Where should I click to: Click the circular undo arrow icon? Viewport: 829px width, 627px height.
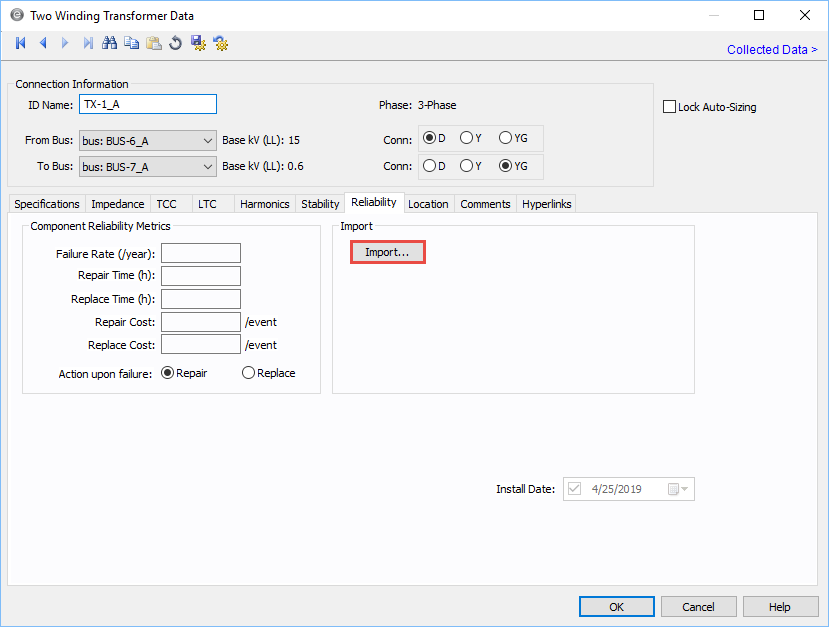(x=176, y=43)
